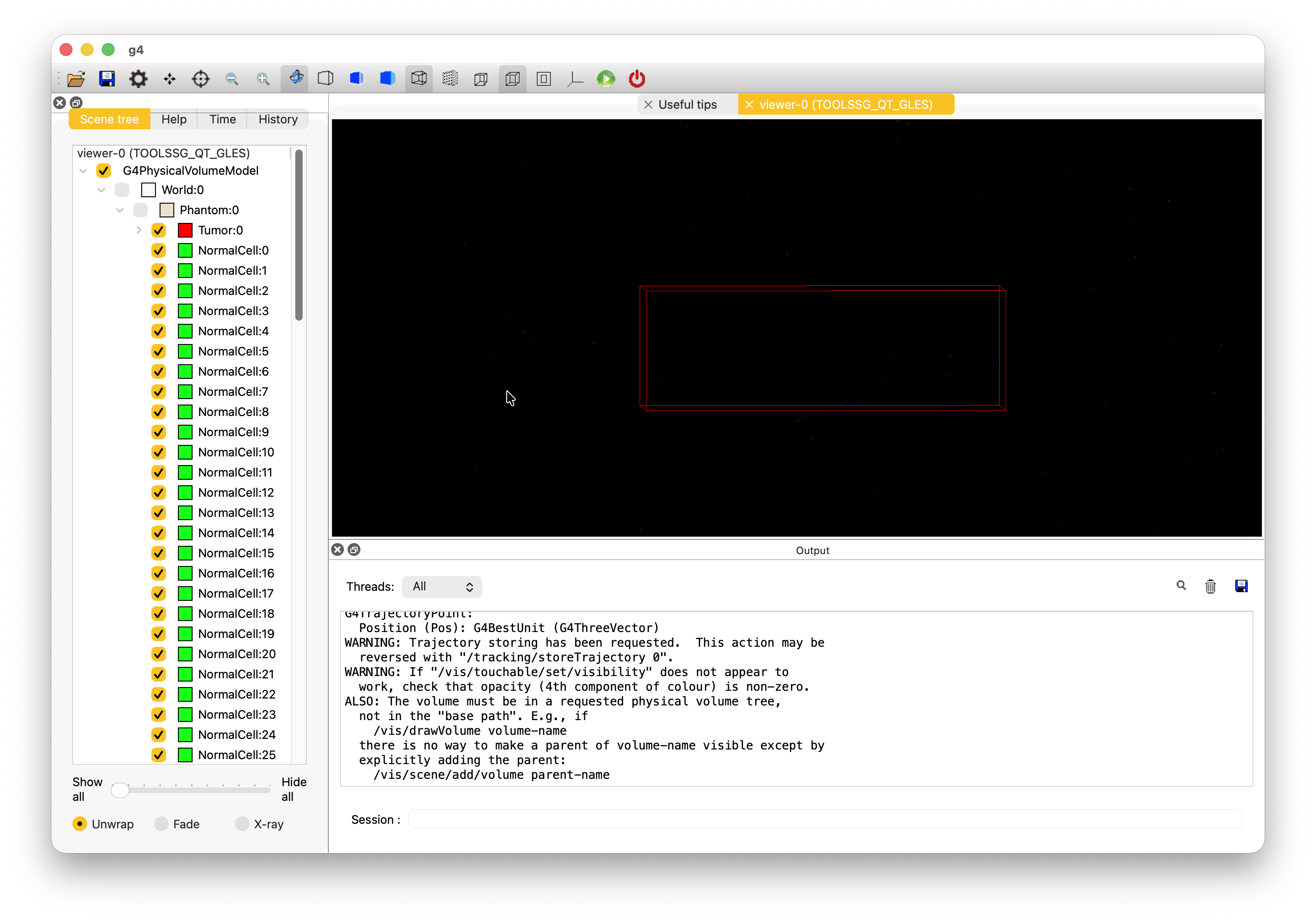Select the Unwrap radio button
The image size is (1316, 921).
(x=80, y=824)
